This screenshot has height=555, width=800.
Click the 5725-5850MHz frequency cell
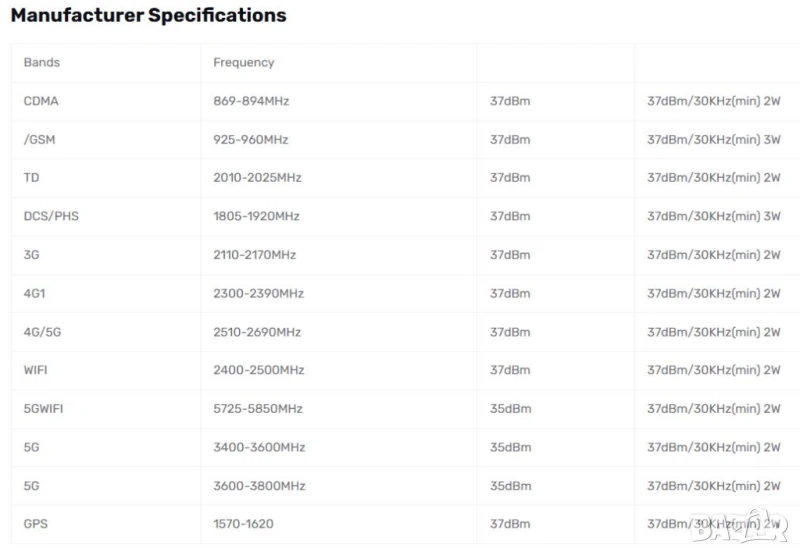[258, 409]
